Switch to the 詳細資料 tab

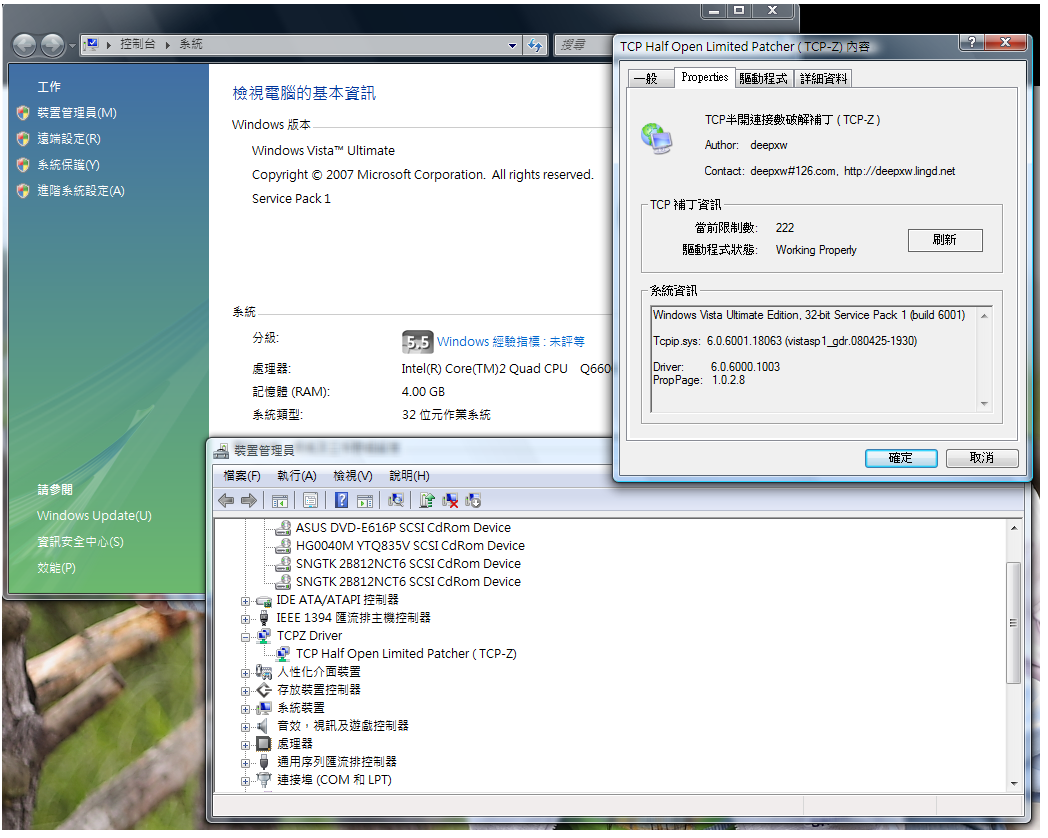824,79
